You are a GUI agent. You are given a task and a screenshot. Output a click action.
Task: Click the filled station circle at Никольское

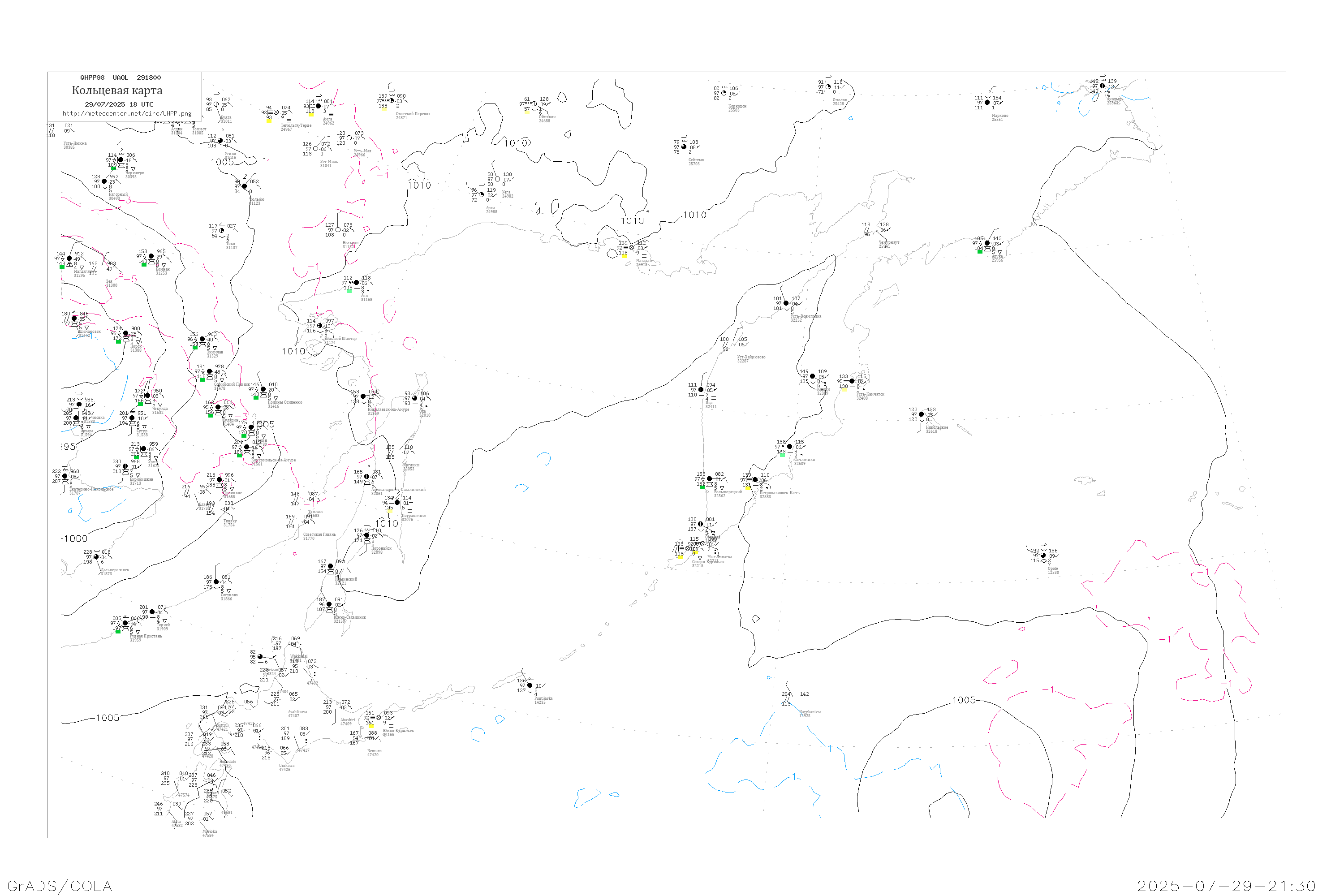point(921,414)
